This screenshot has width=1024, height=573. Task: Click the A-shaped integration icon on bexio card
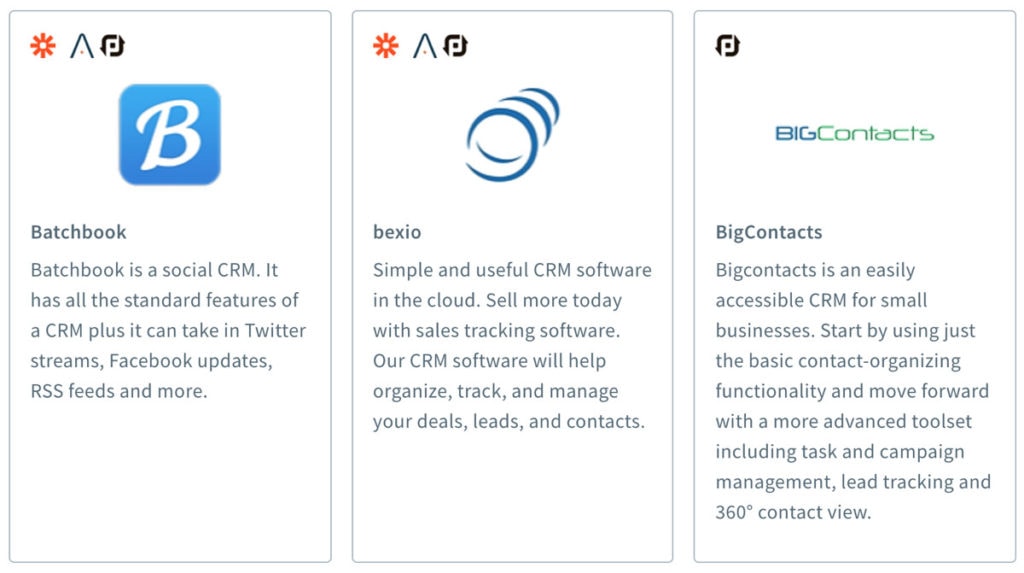coord(424,46)
